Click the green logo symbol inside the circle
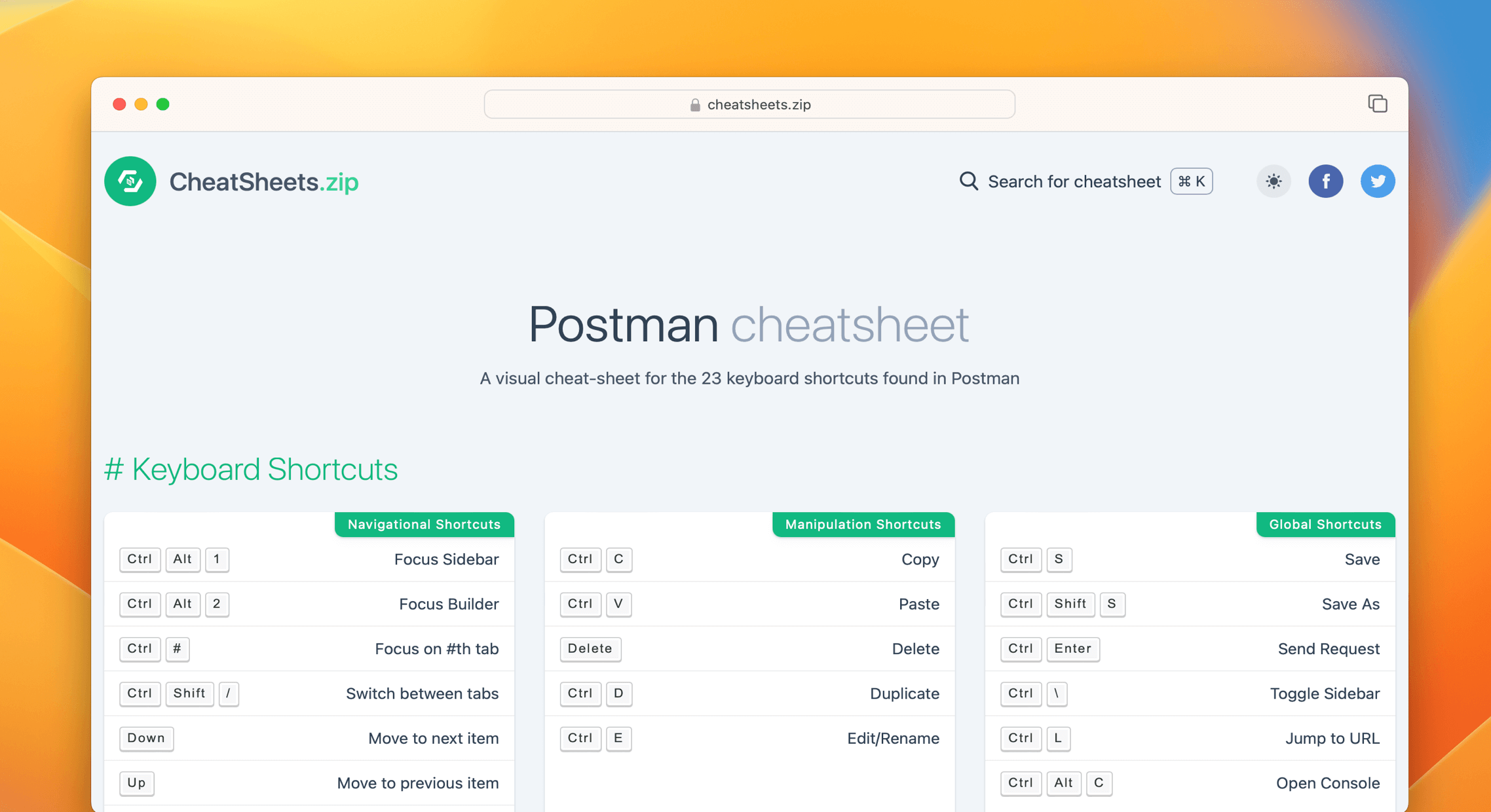Viewport: 1491px width, 812px height. [x=130, y=181]
